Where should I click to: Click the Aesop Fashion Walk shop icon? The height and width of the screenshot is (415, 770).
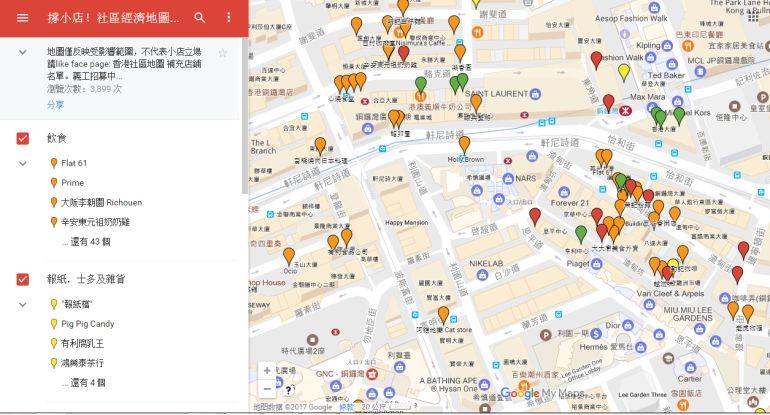pos(654,8)
